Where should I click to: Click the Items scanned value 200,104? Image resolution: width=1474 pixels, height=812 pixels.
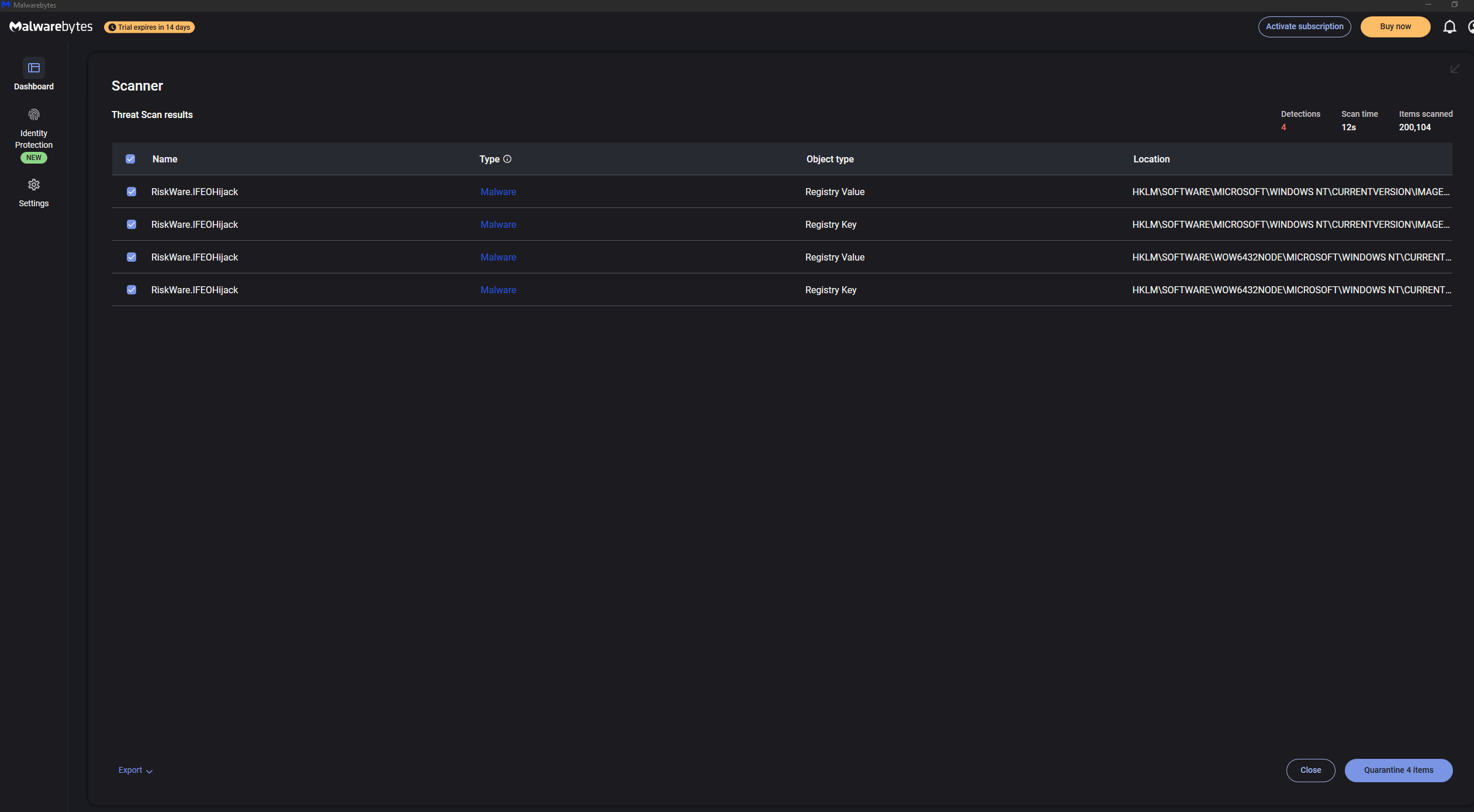tap(1415, 127)
